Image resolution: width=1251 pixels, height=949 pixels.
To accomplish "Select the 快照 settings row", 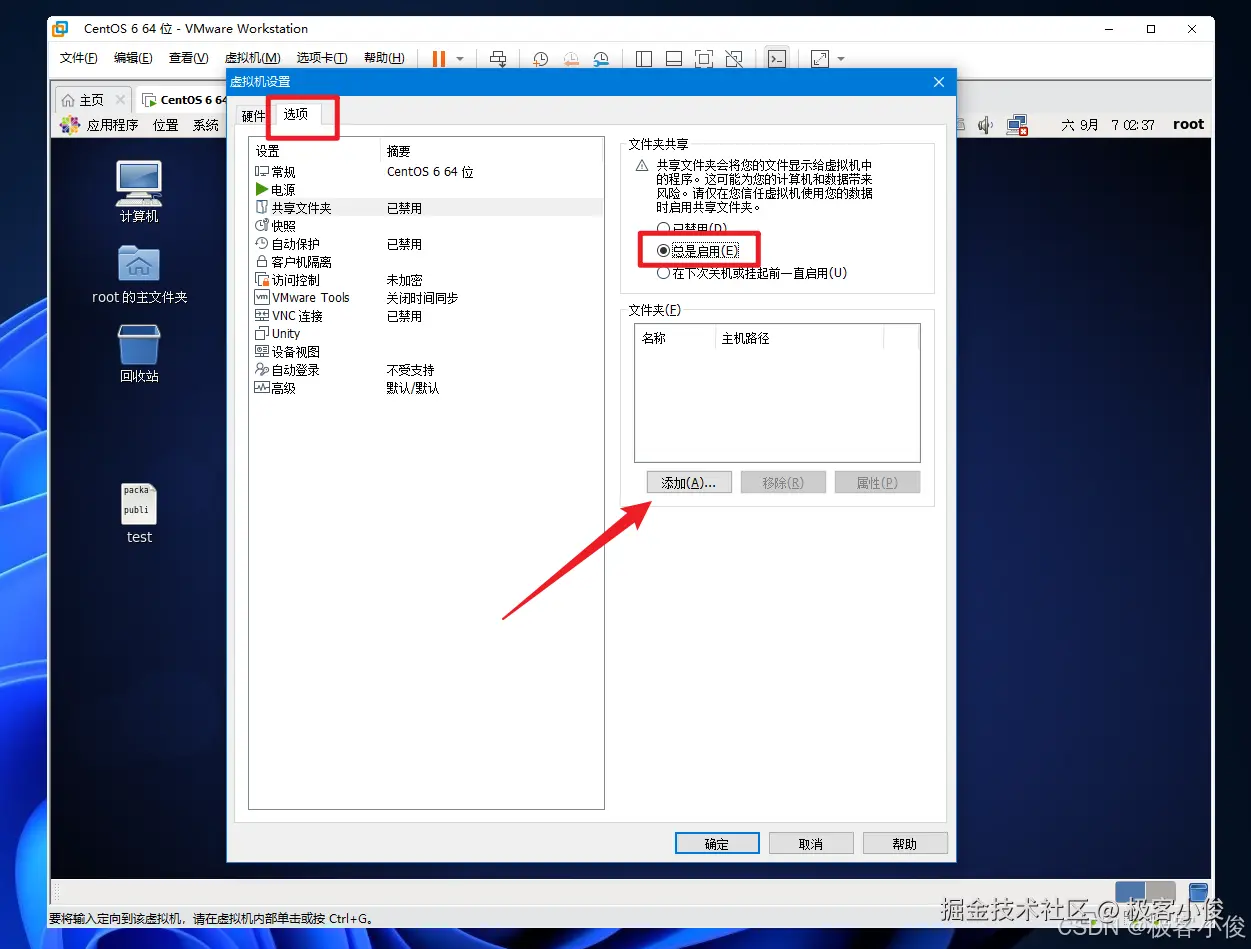I will coord(427,226).
